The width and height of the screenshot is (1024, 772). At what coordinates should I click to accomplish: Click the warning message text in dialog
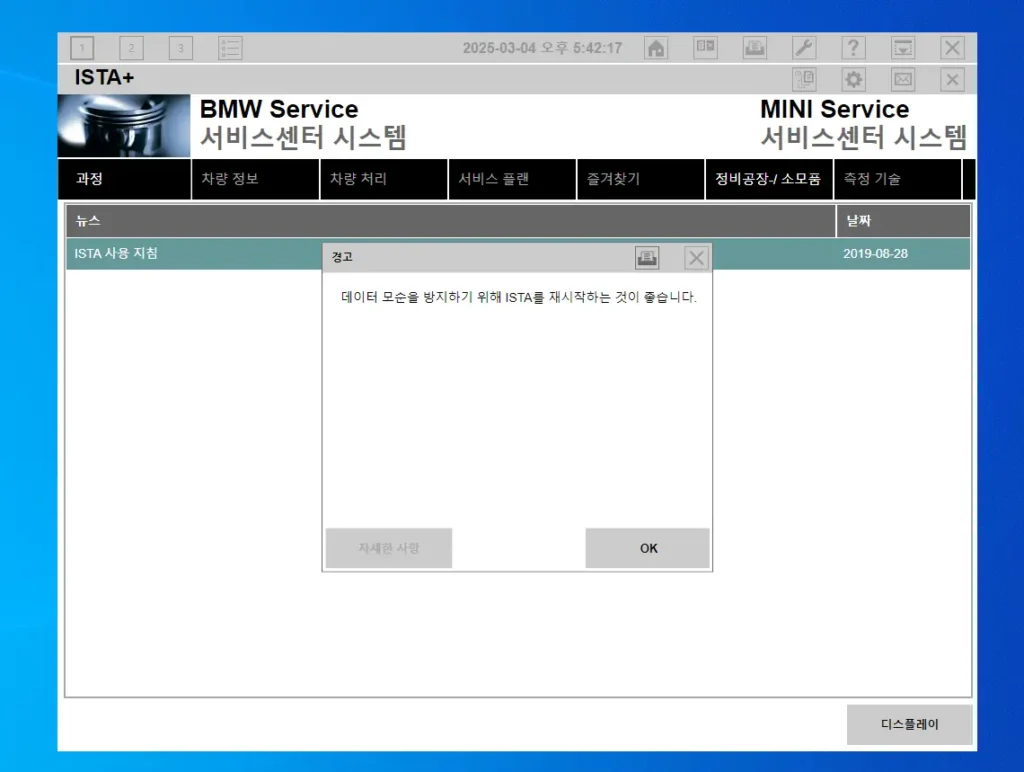(519, 297)
